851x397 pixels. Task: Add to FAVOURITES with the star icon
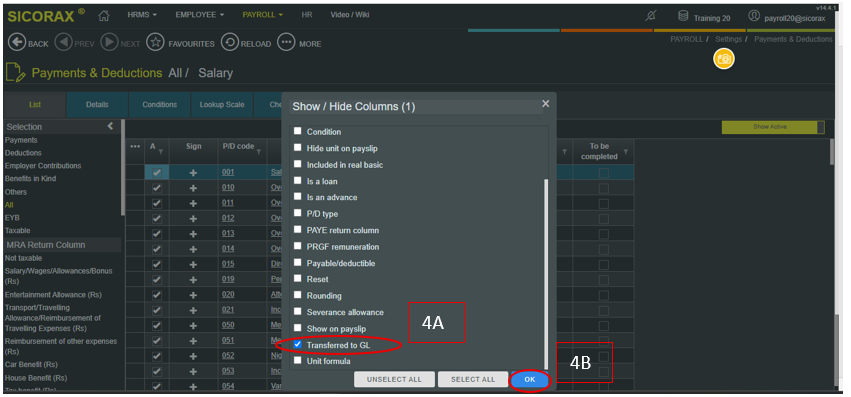(155, 42)
